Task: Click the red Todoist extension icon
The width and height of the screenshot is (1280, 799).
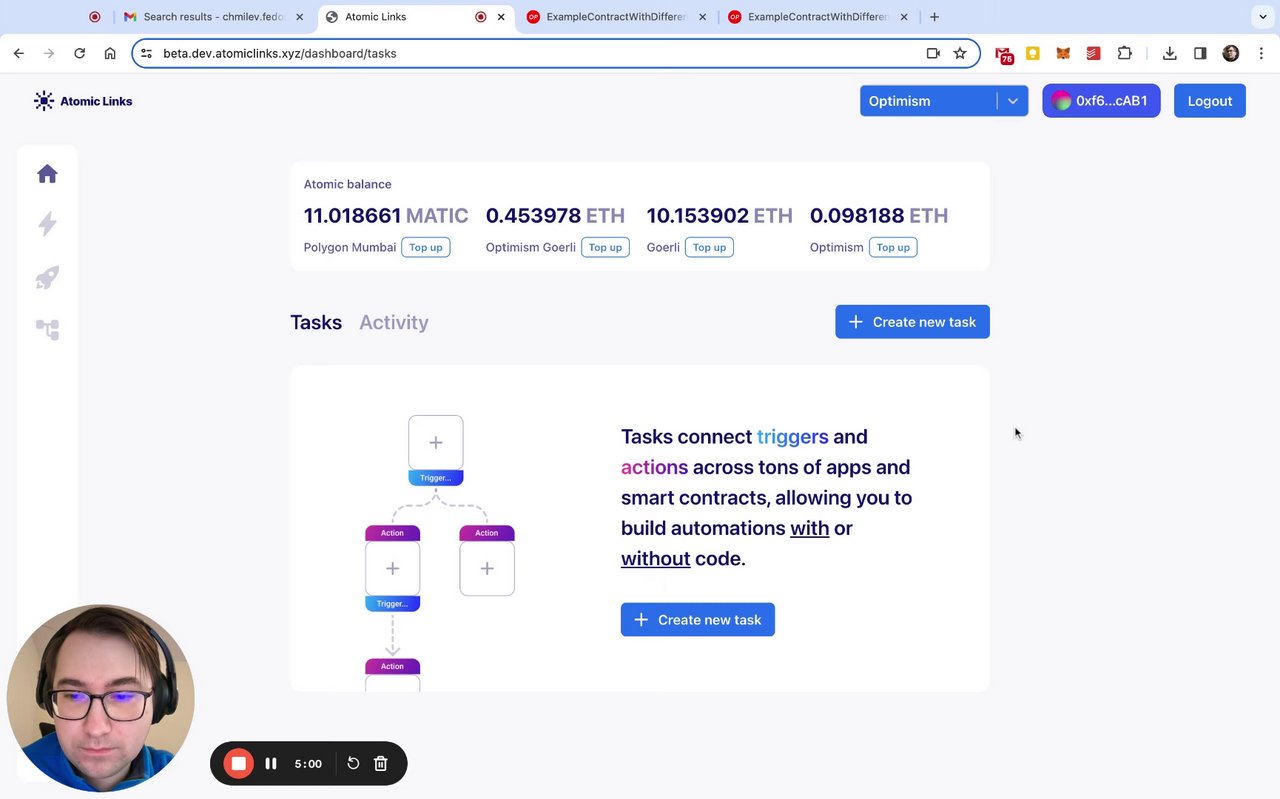Action: click(1094, 53)
